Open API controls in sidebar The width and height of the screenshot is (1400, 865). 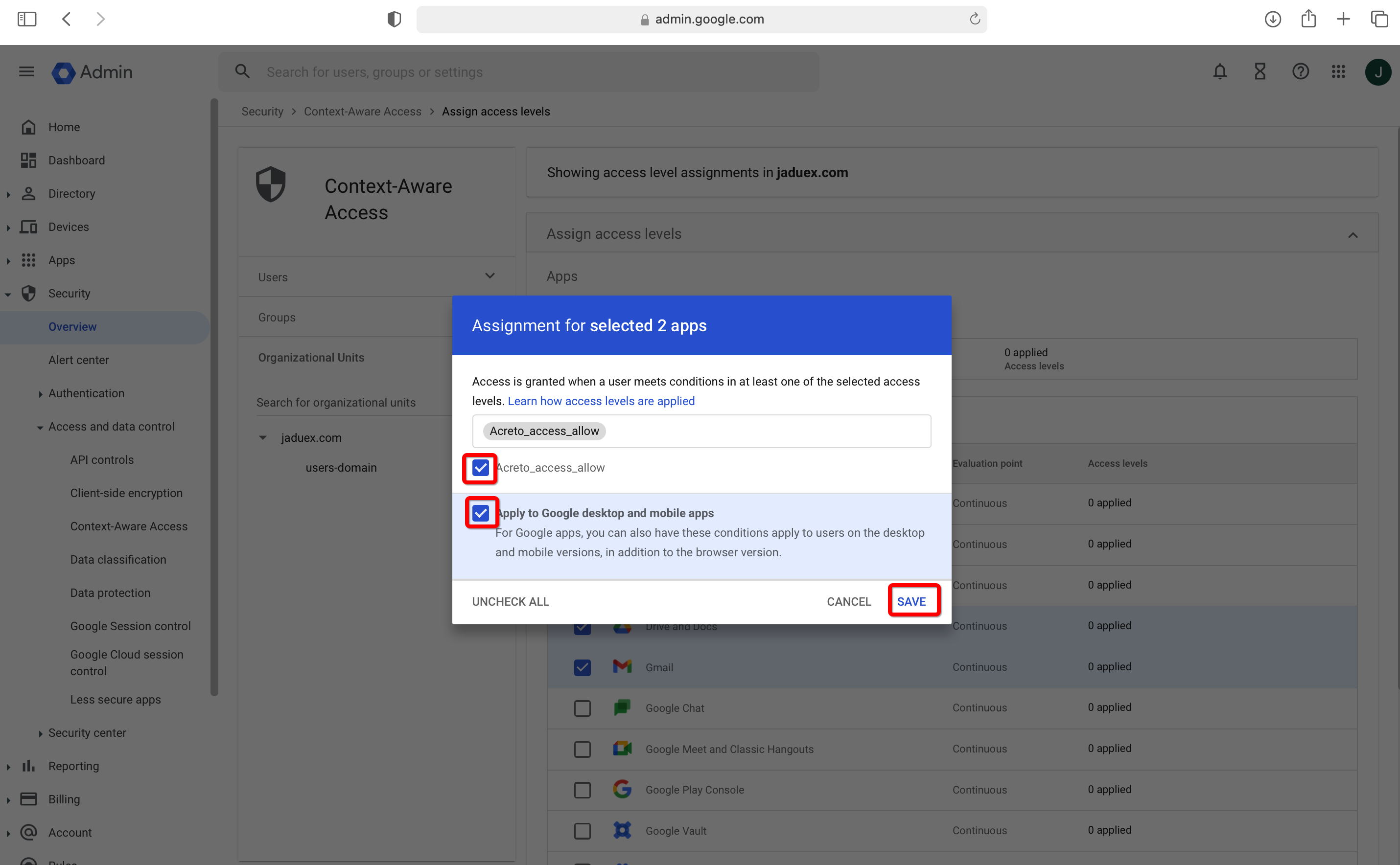(x=102, y=459)
